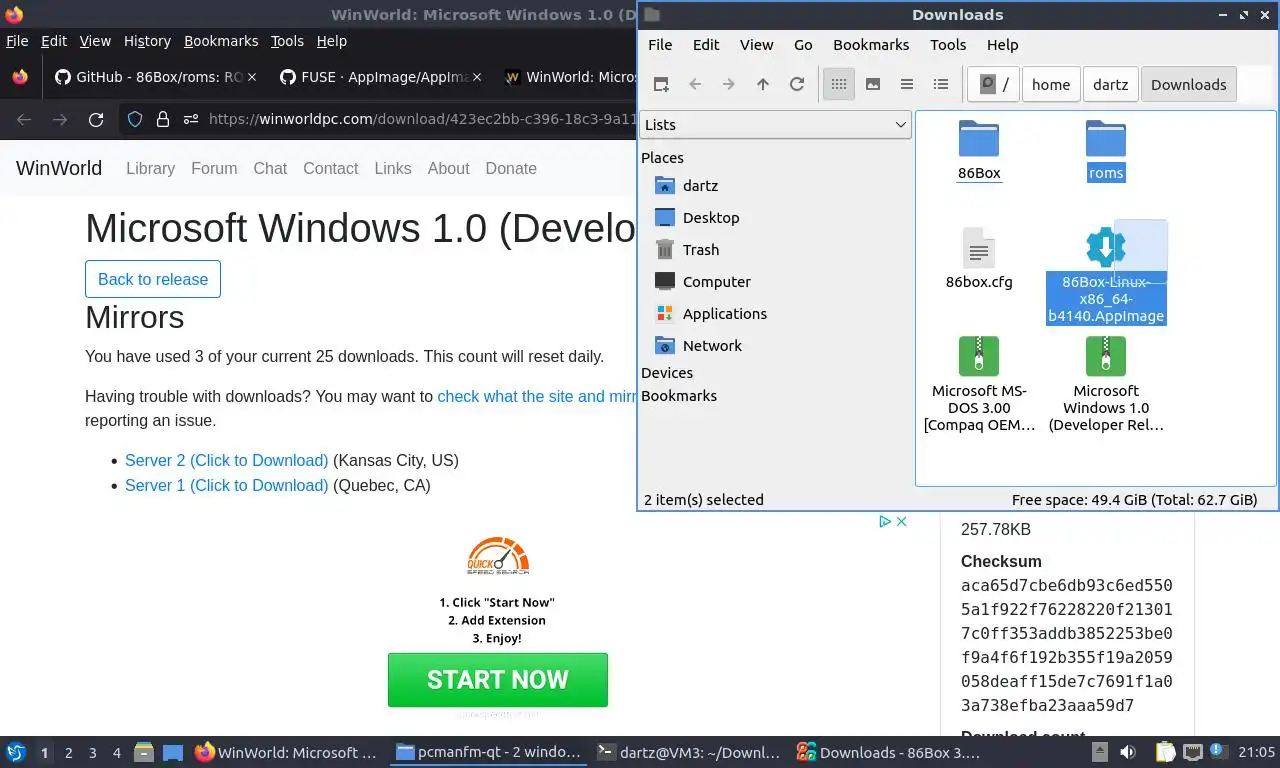This screenshot has height=768, width=1280.
Task: Go back in file manager history
Action: click(x=695, y=84)
